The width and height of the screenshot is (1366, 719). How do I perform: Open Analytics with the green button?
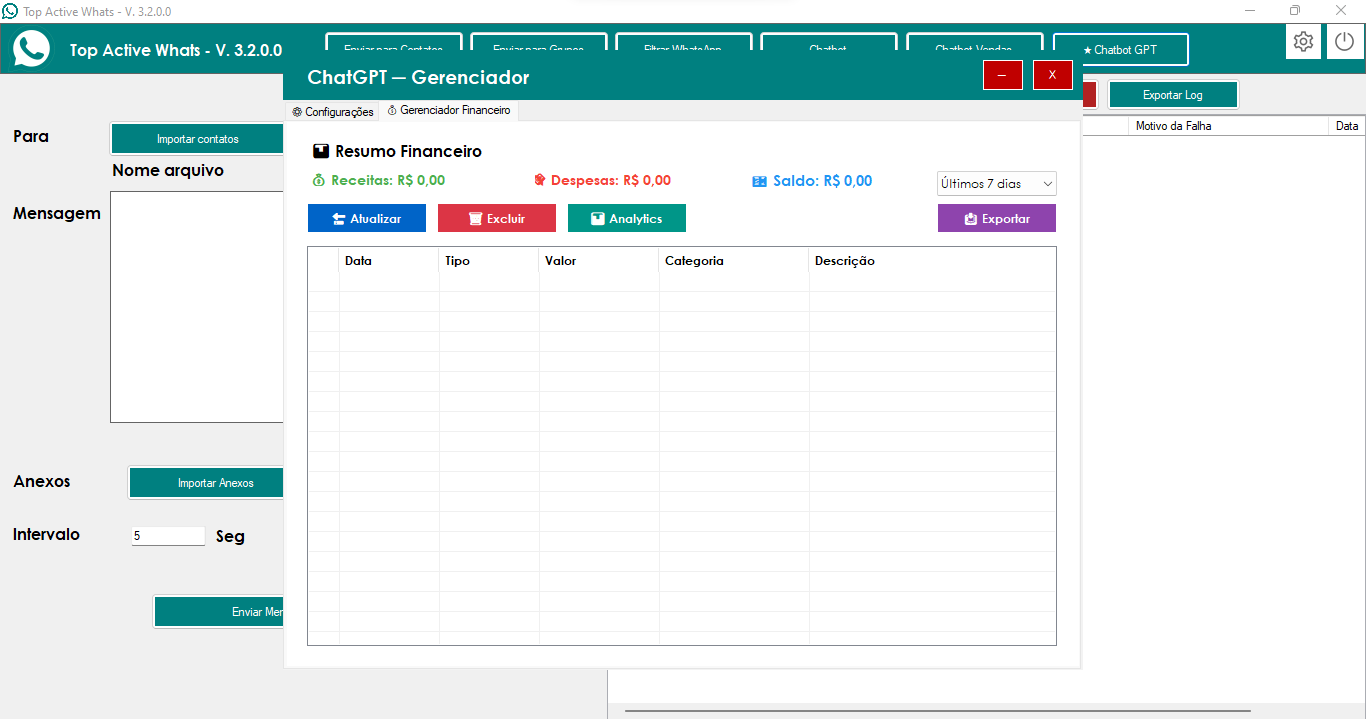pyautogui.click(x=626, y=219)
